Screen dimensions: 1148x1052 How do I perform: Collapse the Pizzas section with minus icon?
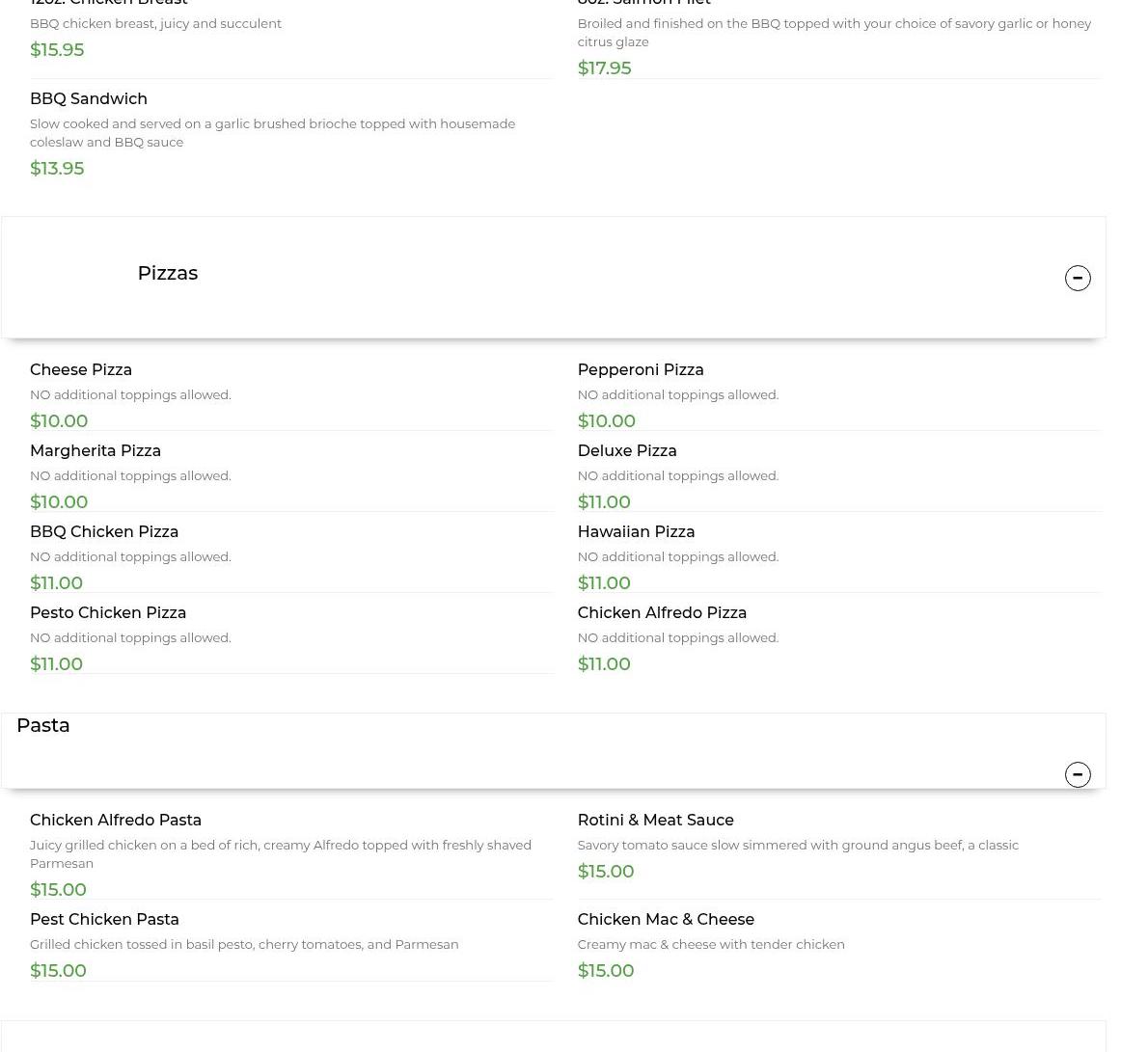pos(1077,278)
